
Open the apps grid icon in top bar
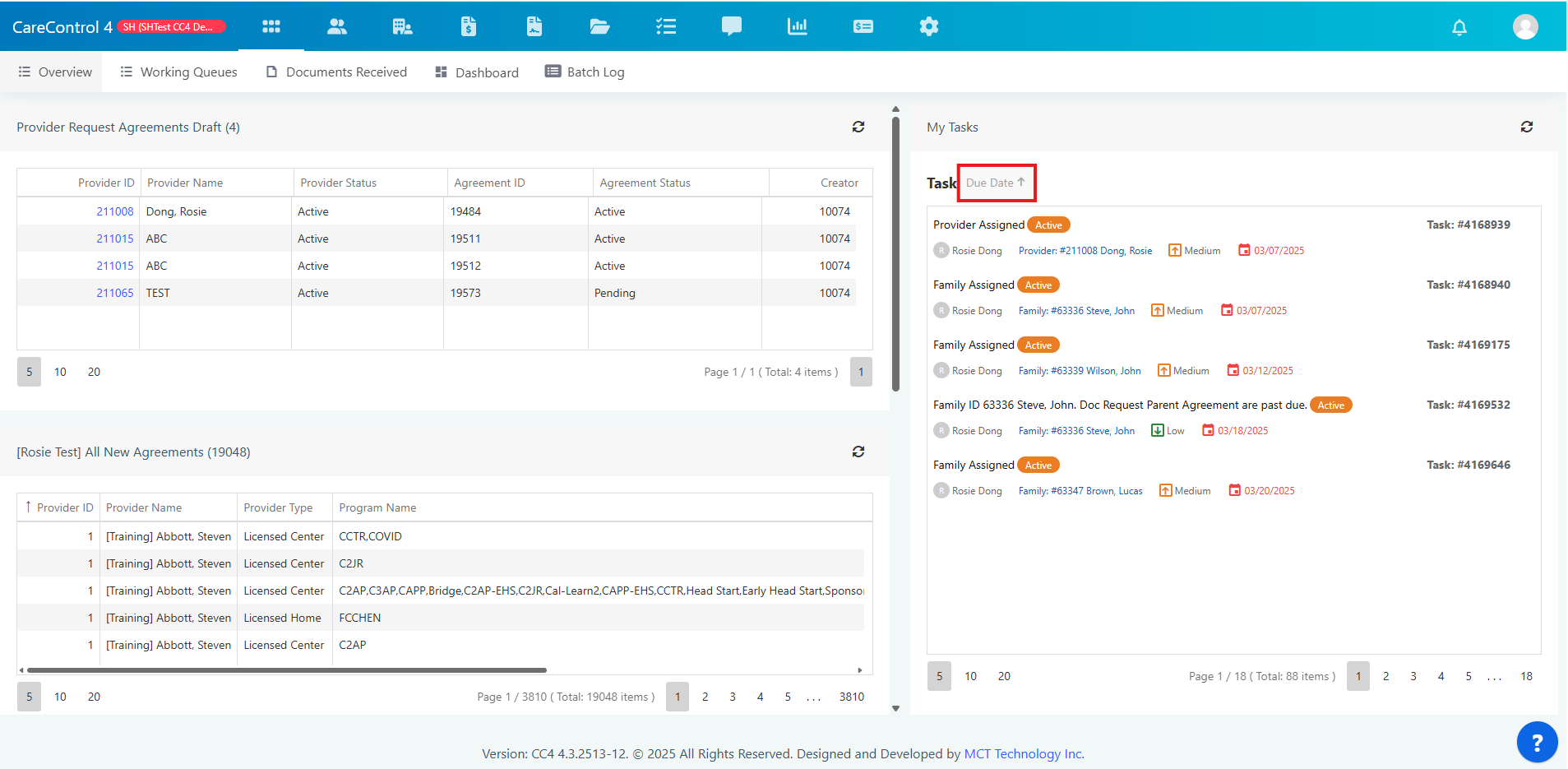click(x=271, y=26)
